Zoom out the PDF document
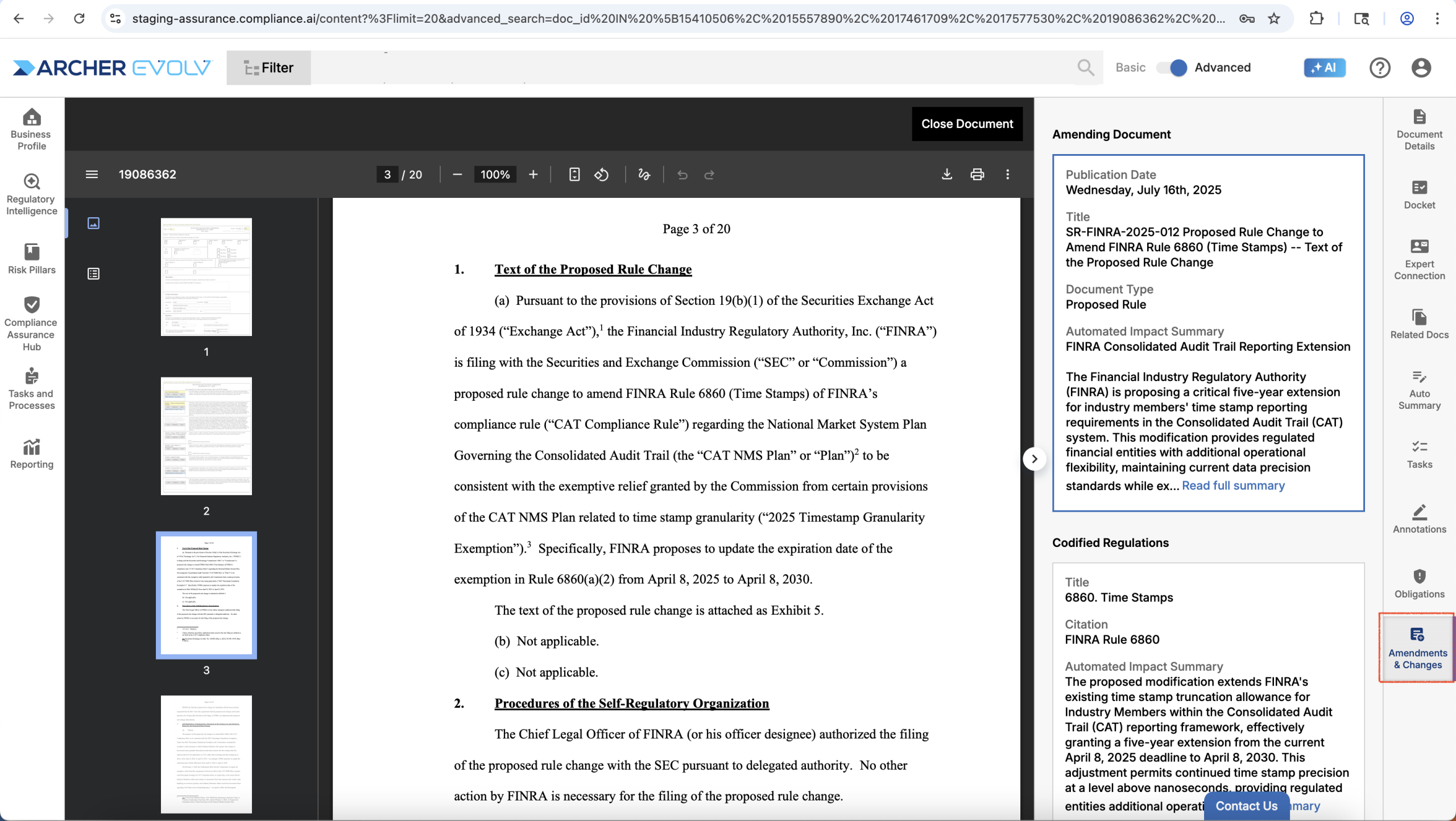Screen dimensions: 1456x821 pyautogui.click(x=457, y=175)
